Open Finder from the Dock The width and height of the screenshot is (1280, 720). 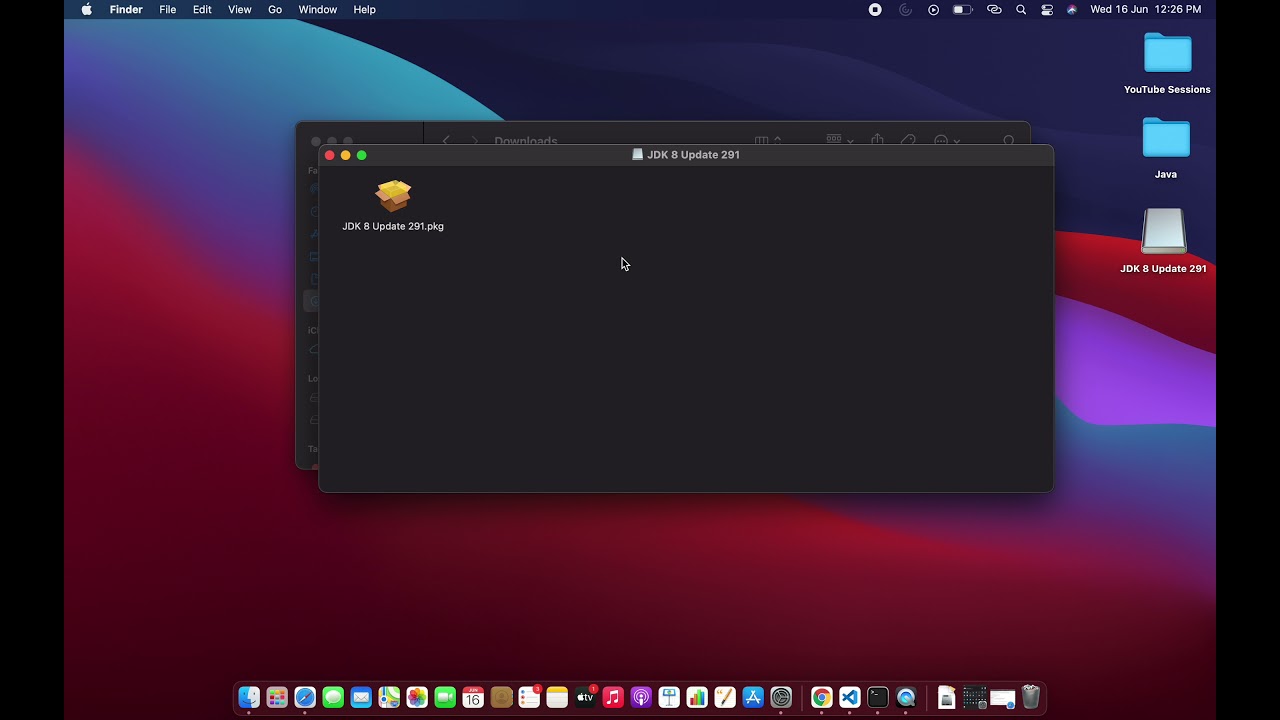coord(249,697)
